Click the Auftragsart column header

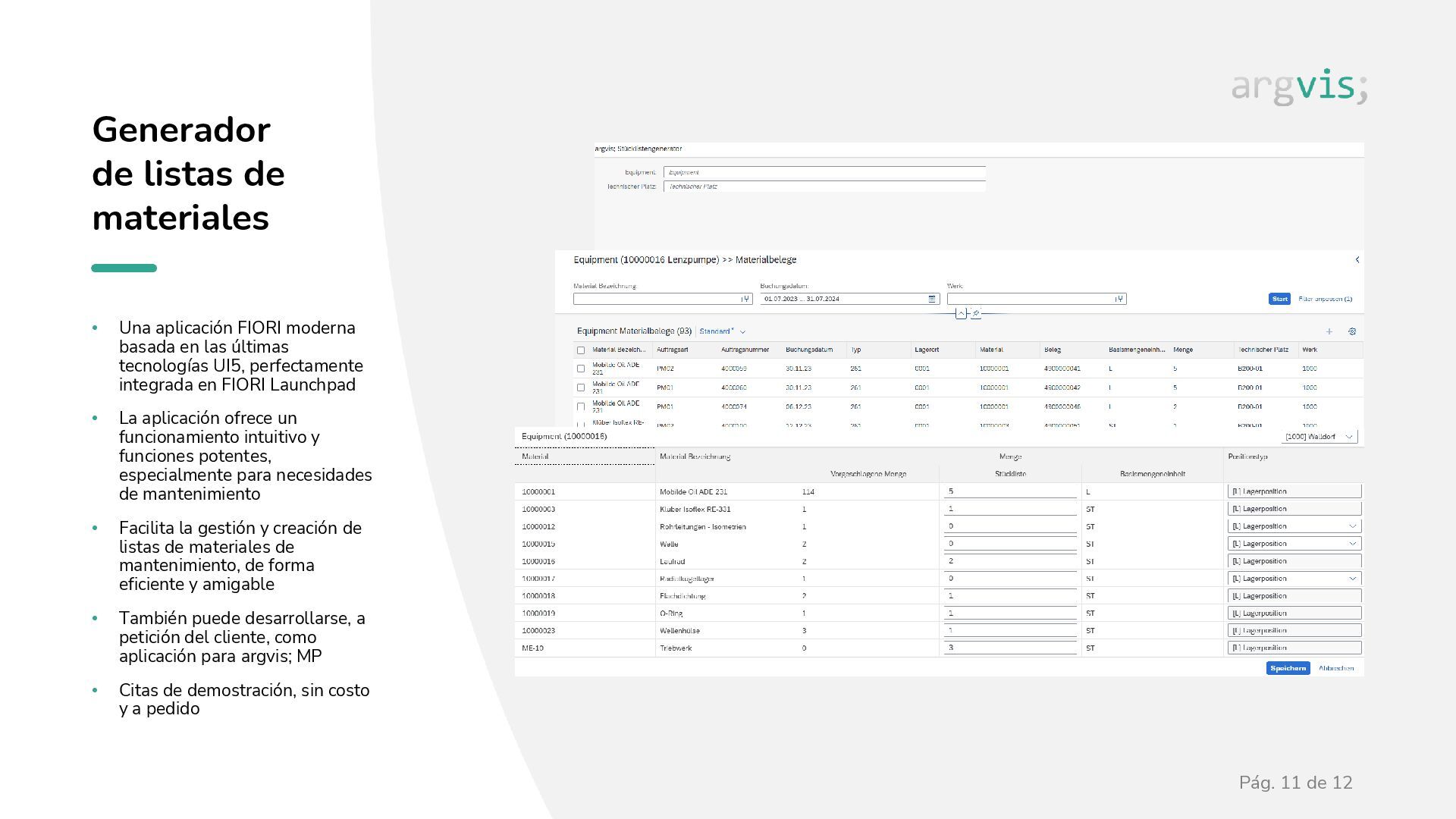(673, 350)
